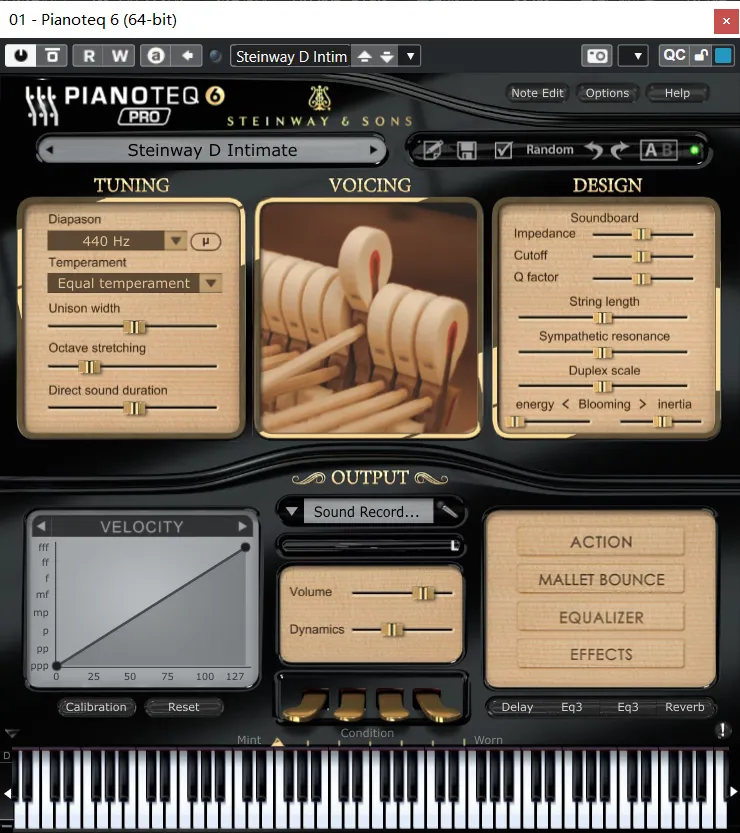Open the ACTION panel
The image size is (740, 833).
pyautogui.click(x=601, y=542)
